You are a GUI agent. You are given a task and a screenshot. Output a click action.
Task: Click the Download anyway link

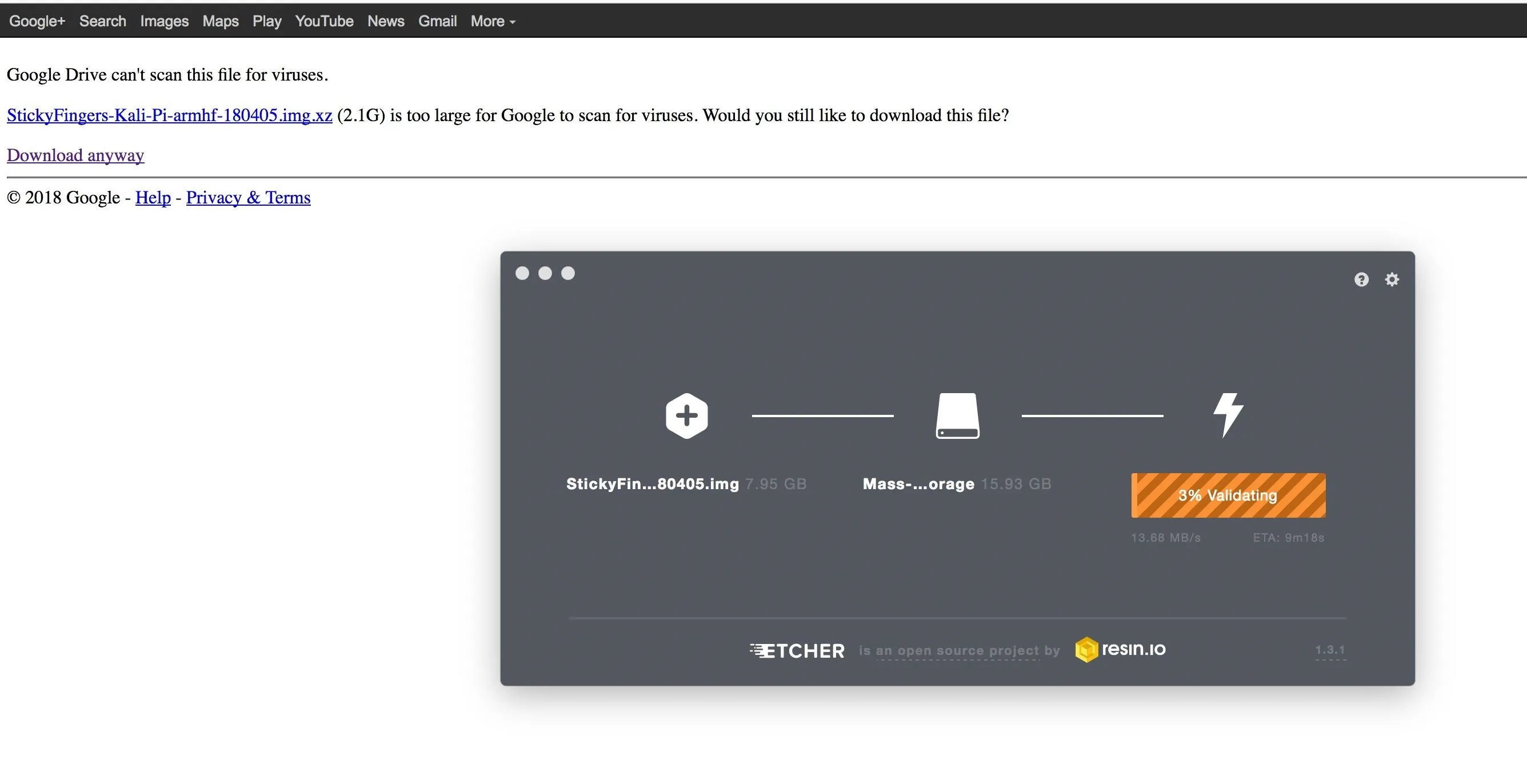75,155
